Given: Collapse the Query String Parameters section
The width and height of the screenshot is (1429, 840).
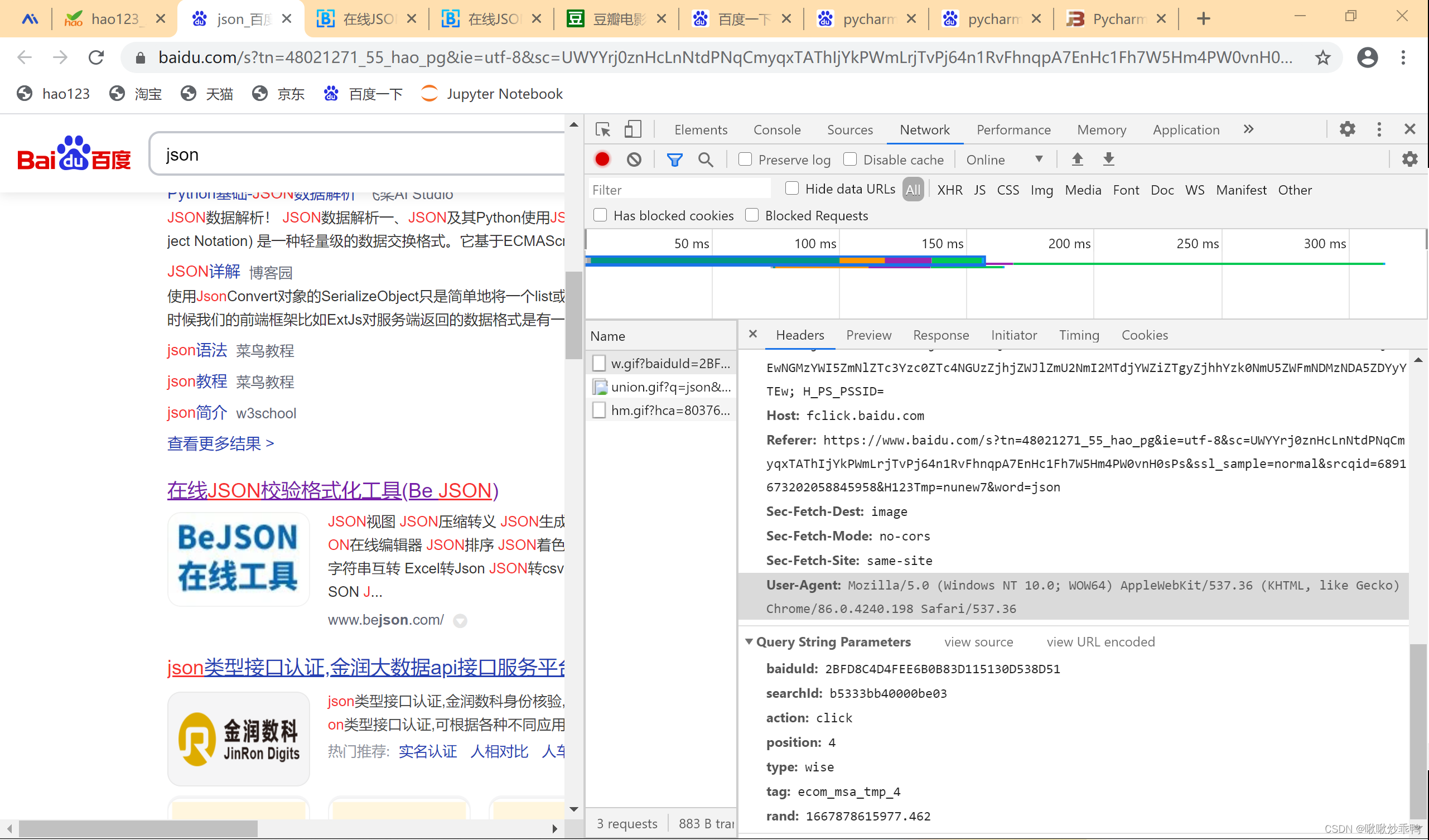Looking at the screenshot, I should coord(749,641).
